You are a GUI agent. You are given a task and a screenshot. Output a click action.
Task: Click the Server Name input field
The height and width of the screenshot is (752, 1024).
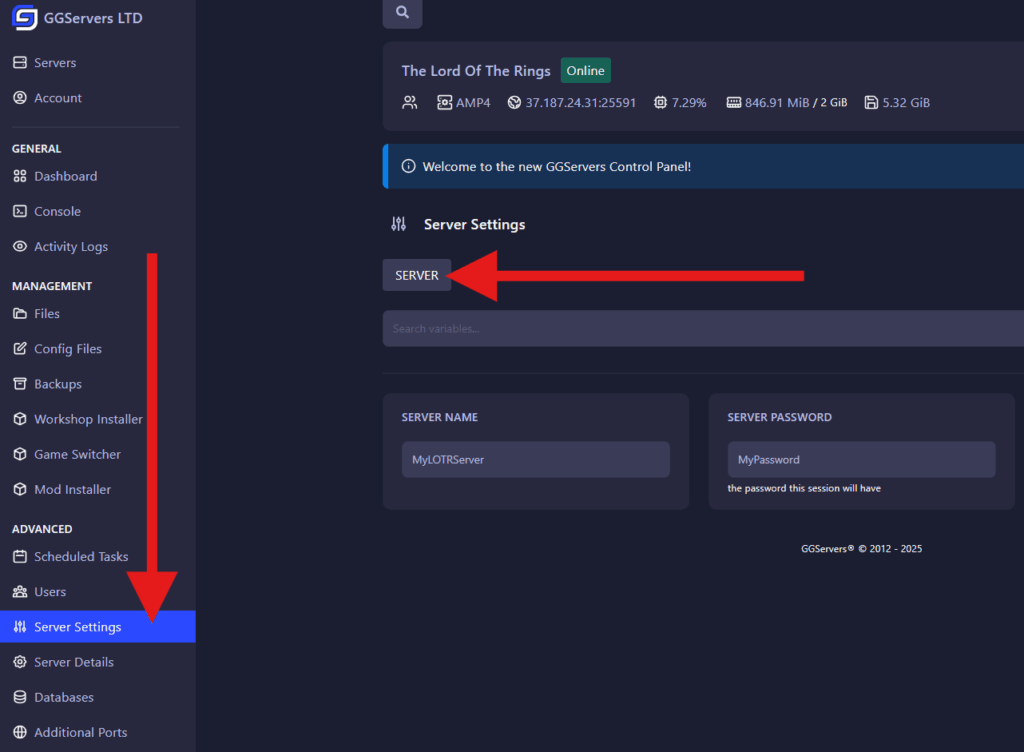pyautogui.click(x=535, y=460)
